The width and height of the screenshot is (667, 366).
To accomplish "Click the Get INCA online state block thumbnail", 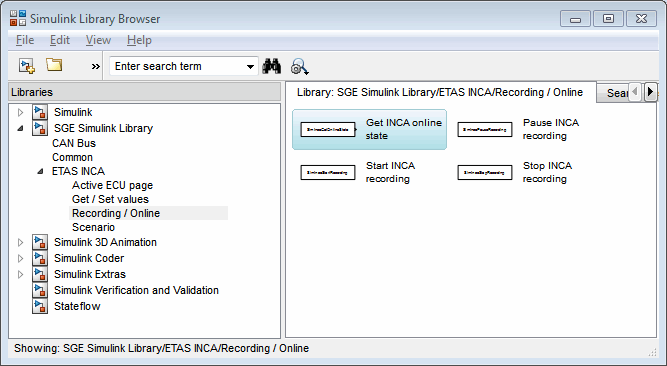I will point(328,129).
